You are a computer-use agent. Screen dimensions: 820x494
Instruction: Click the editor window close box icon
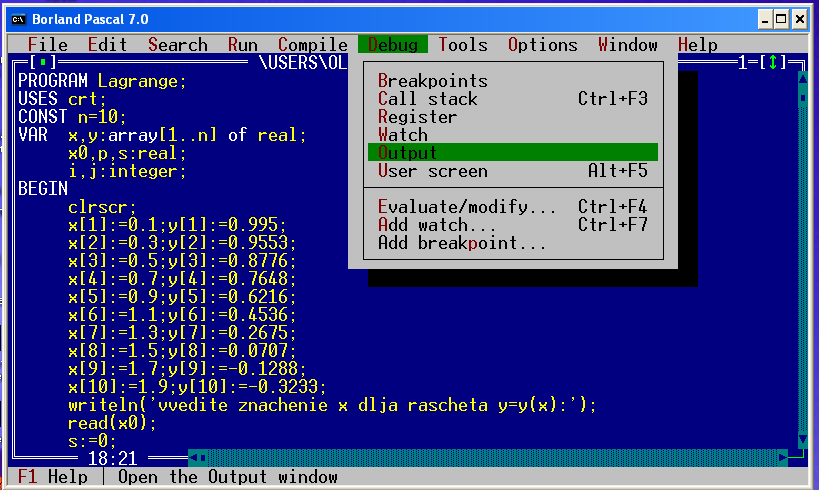[x=43, y=63]
